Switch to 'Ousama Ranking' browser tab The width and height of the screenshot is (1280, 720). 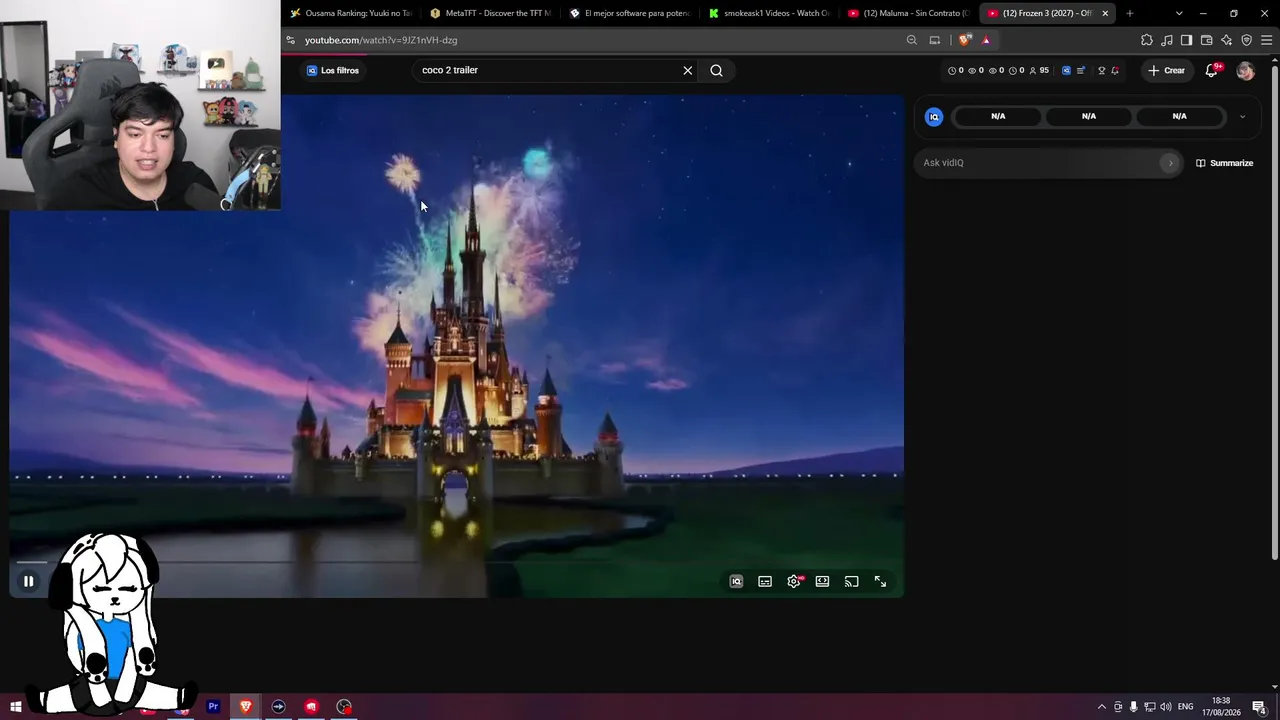[350, 13]
